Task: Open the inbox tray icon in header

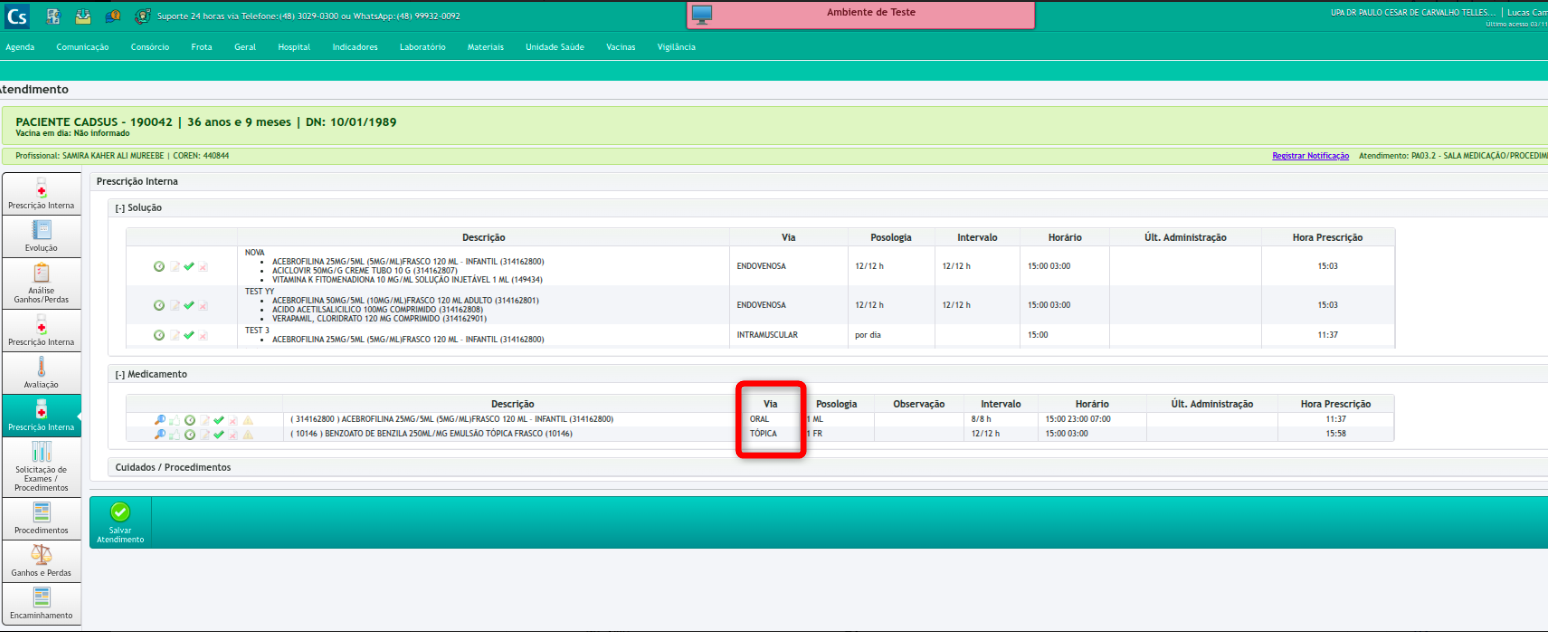Action: 83,16
